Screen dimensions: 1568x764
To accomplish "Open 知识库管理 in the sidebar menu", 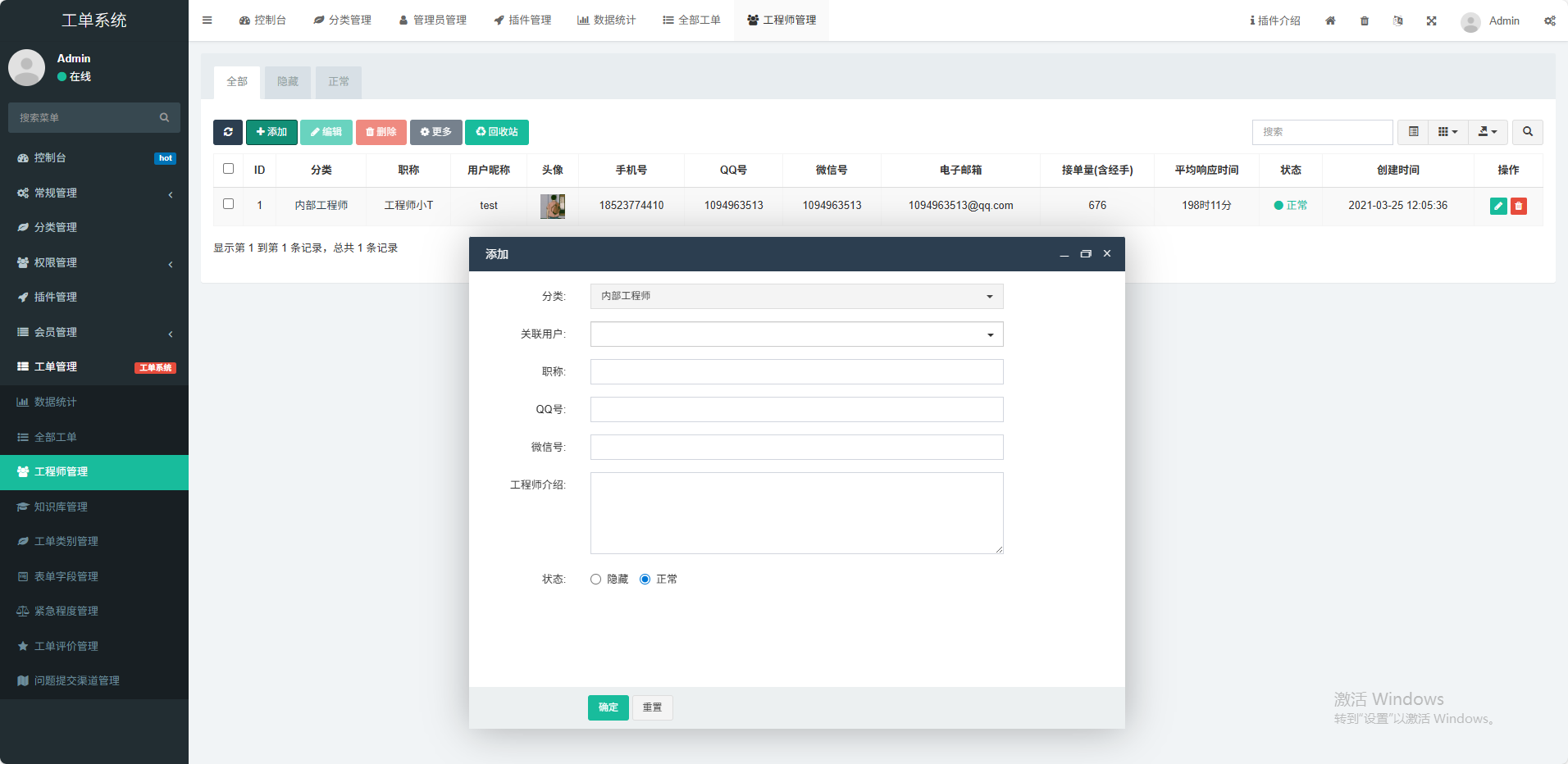I will (x=61, y=507).
